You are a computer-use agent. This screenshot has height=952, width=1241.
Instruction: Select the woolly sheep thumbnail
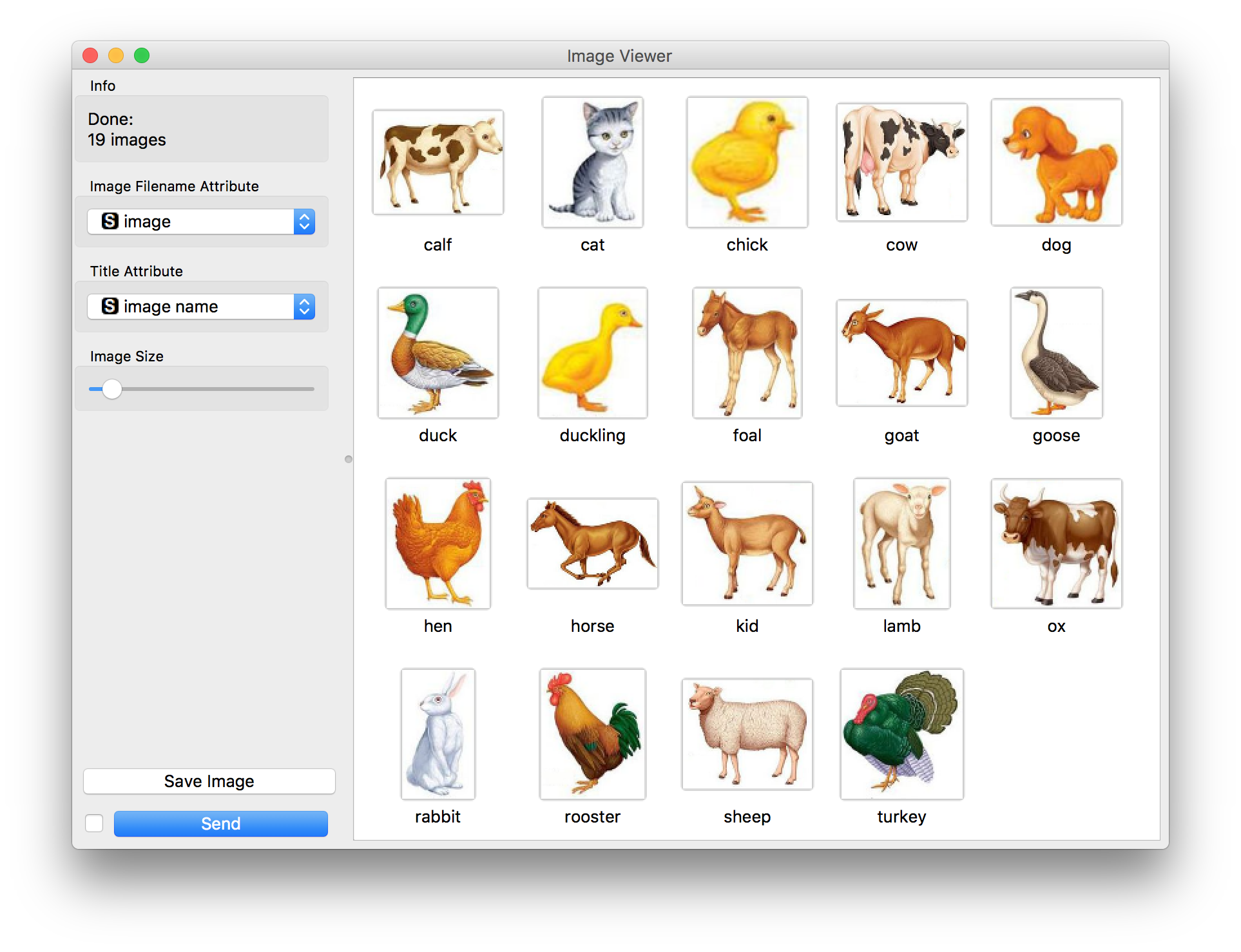pyautogui.click(x=747, y=734)
